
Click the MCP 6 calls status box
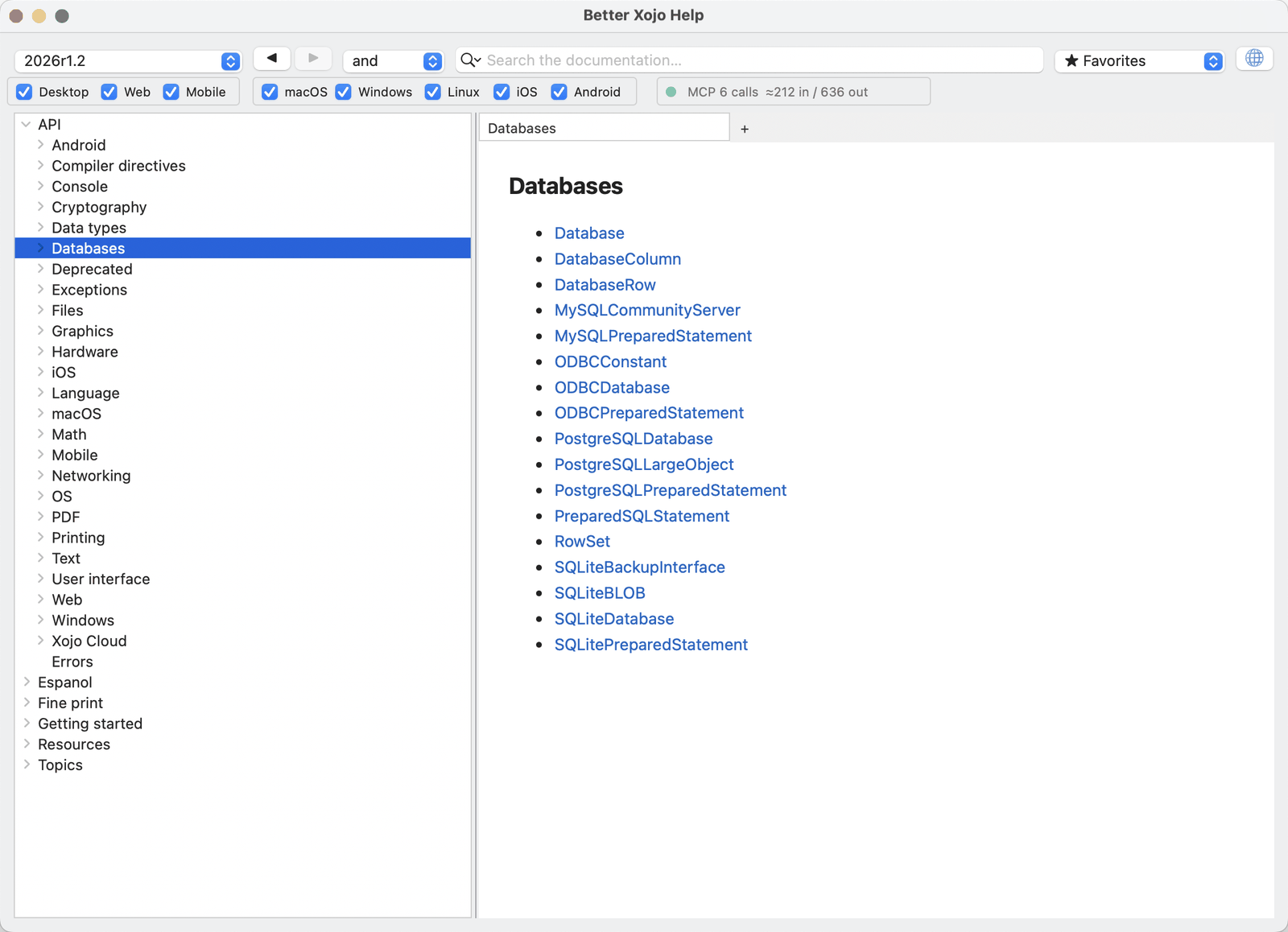(794, 92)
